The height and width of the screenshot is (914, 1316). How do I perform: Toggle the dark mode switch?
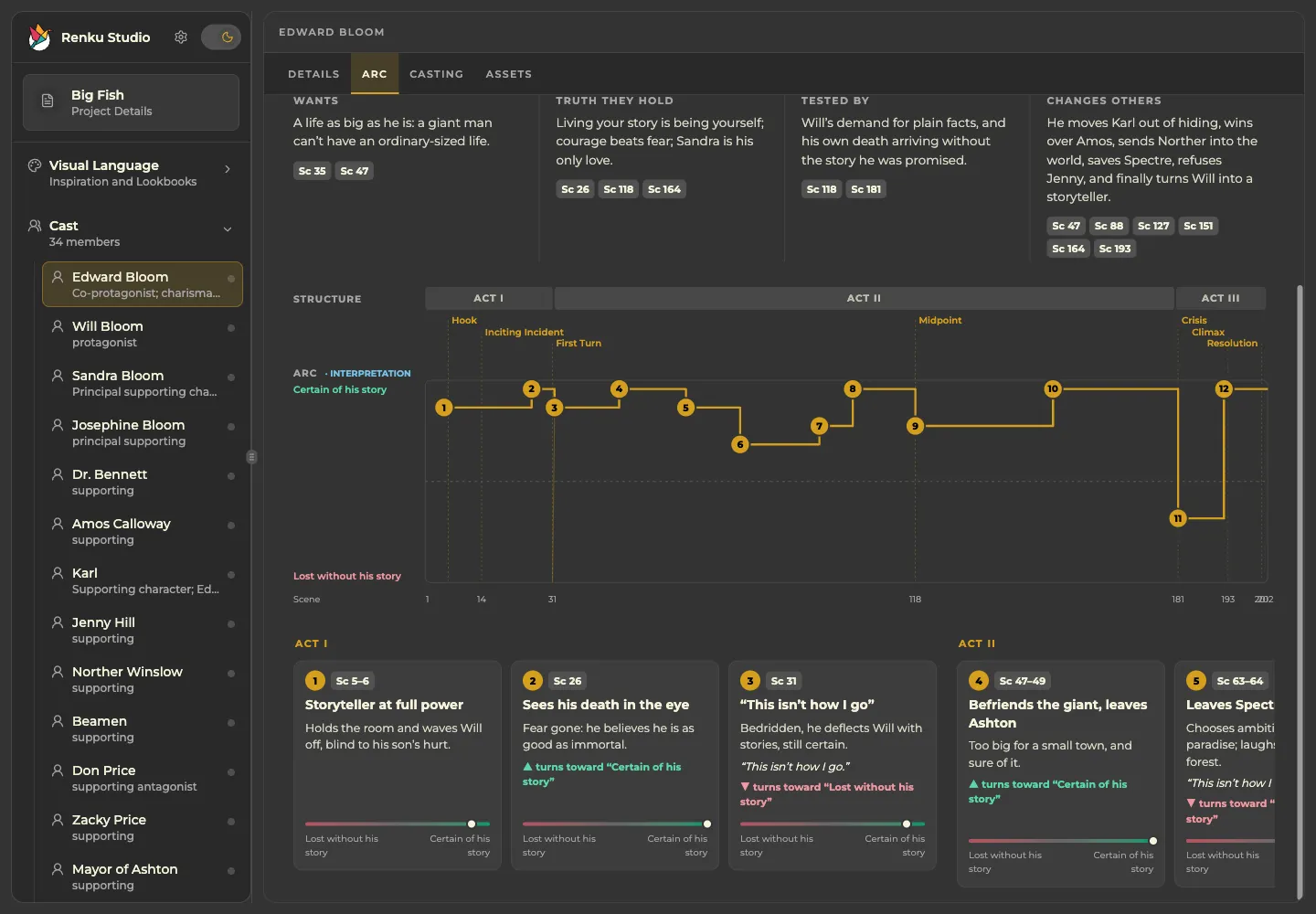click(221, 37)
